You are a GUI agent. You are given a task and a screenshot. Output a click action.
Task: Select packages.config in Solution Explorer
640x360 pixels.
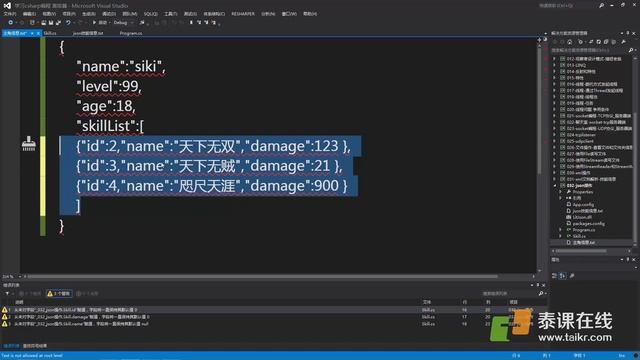click(x=588, y=224)
